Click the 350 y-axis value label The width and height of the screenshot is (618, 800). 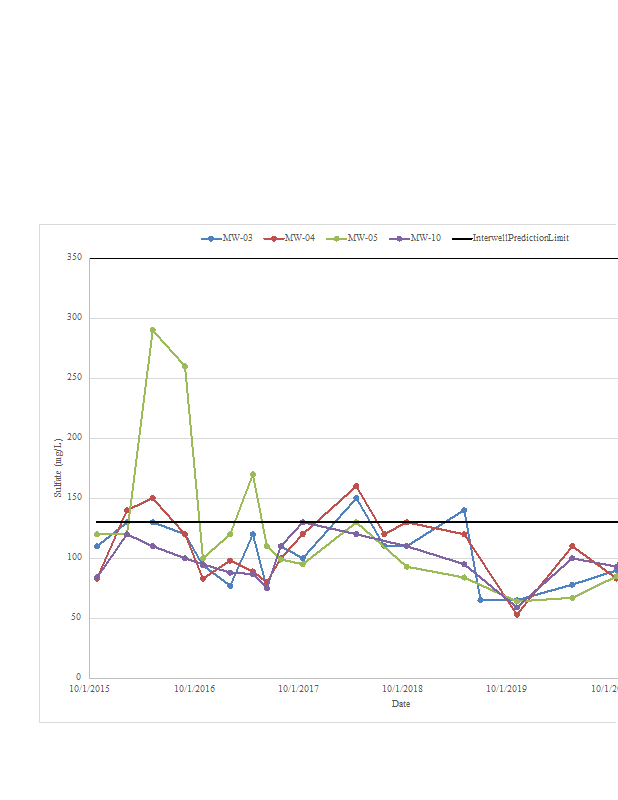coord(75,258)
